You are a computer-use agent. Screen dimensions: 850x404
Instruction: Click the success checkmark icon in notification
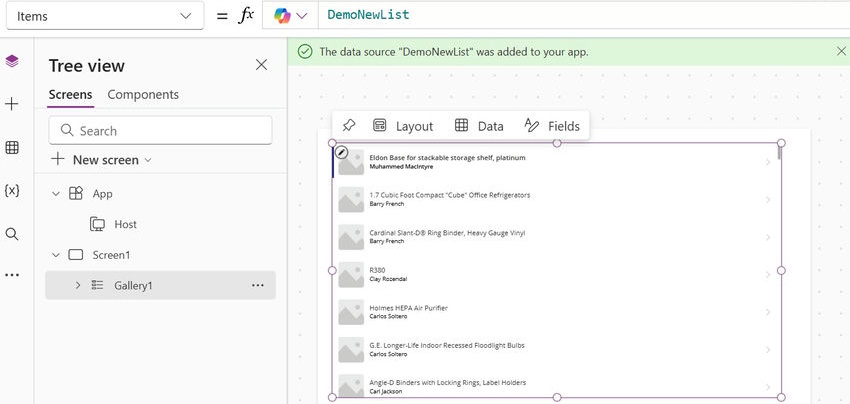point(305,52)
